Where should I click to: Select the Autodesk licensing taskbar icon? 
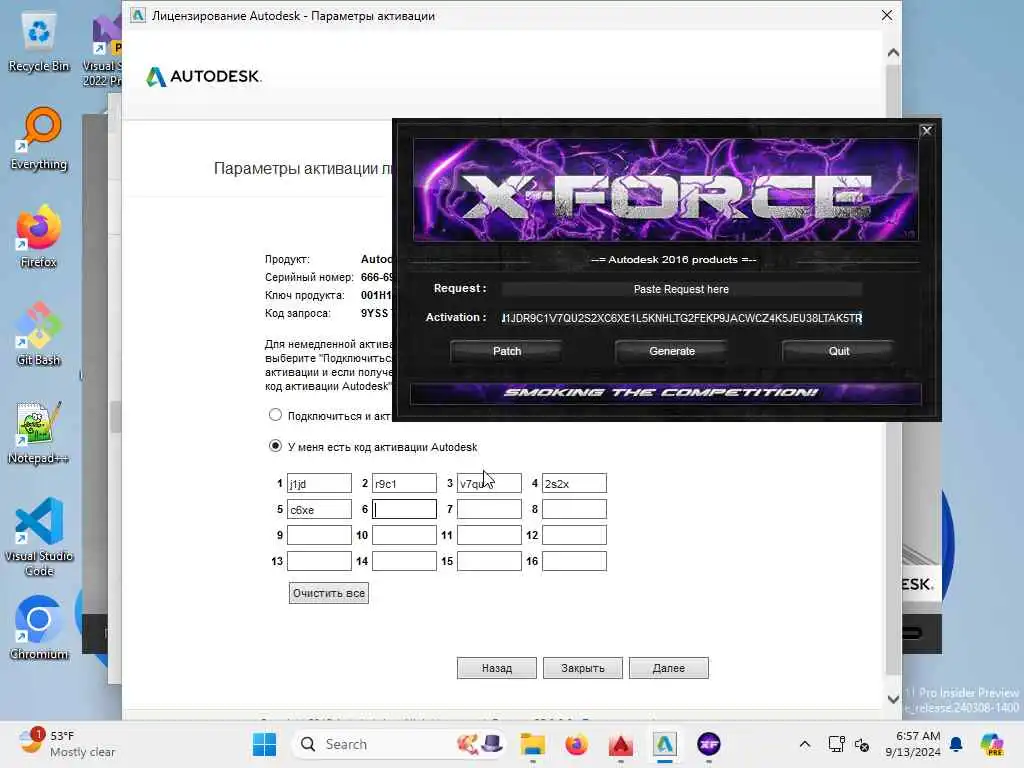coord(664,744)
